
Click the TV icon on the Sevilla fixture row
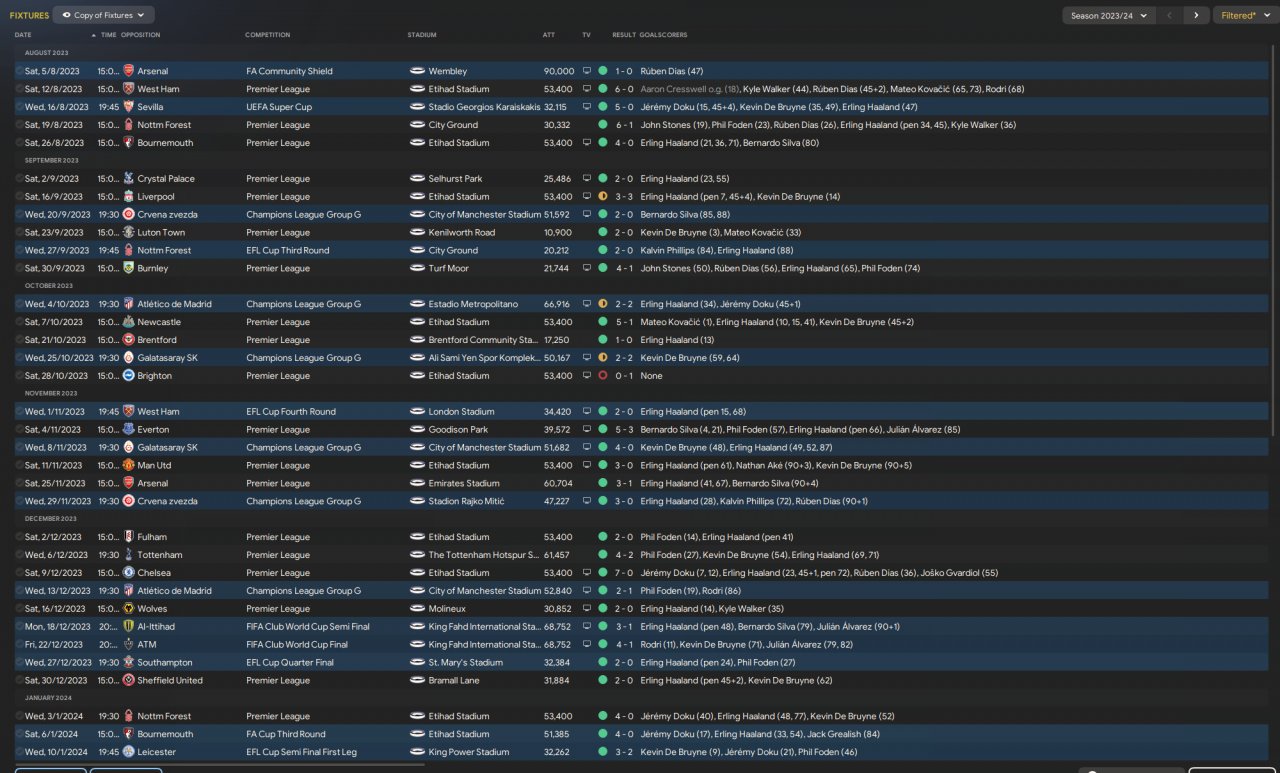click(x=587, y=107)
